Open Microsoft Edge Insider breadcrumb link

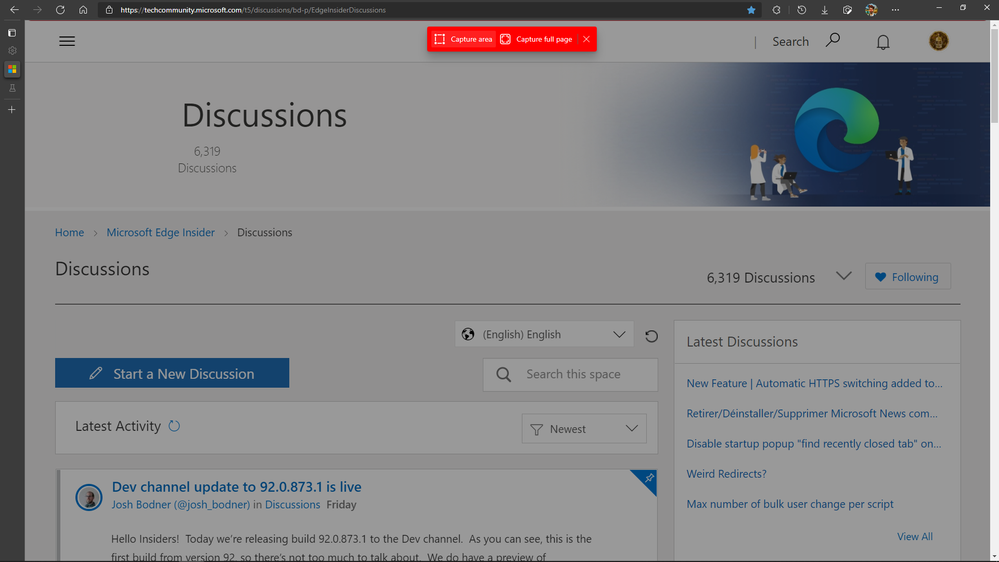point(161,233)
